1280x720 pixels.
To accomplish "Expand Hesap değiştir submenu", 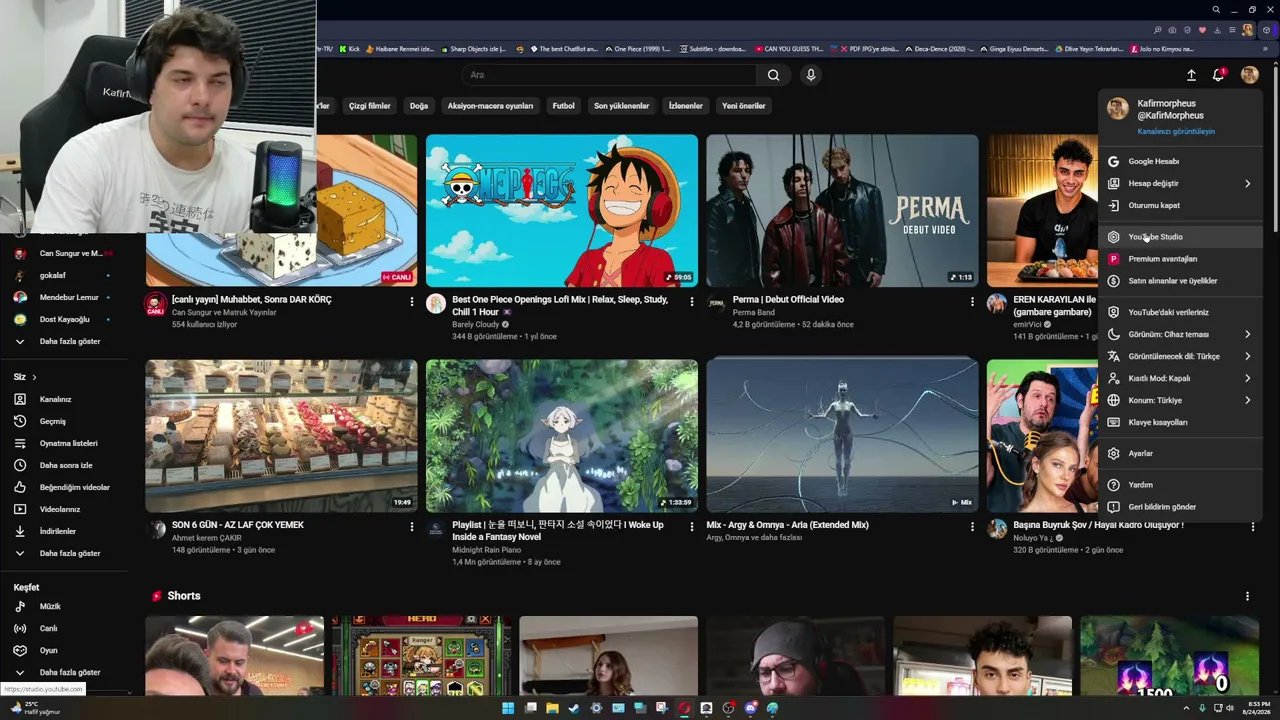I will (x=1180, y=183).
